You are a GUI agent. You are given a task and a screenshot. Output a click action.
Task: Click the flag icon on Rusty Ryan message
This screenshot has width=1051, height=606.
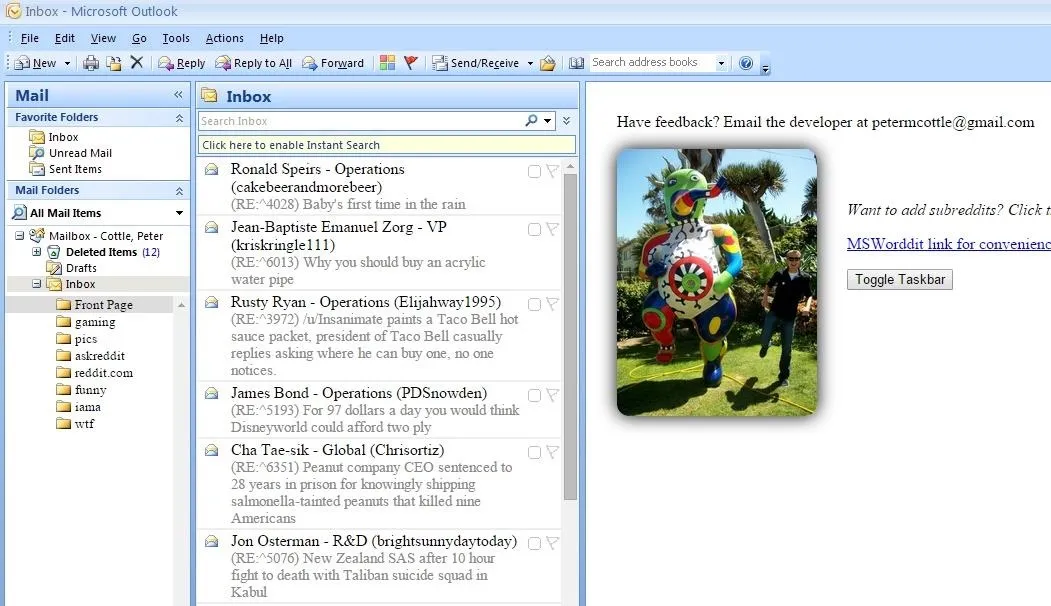[552, 304]
